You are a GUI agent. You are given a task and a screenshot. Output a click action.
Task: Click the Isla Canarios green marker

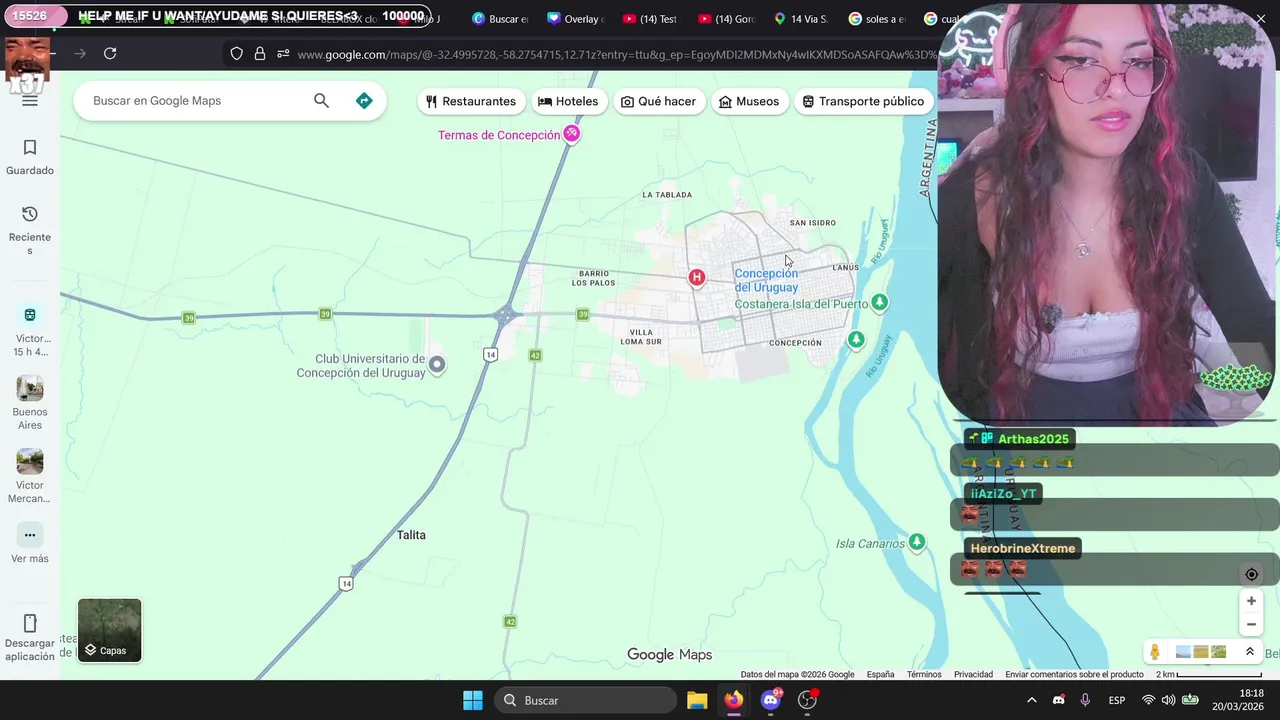tap(917, 542)
